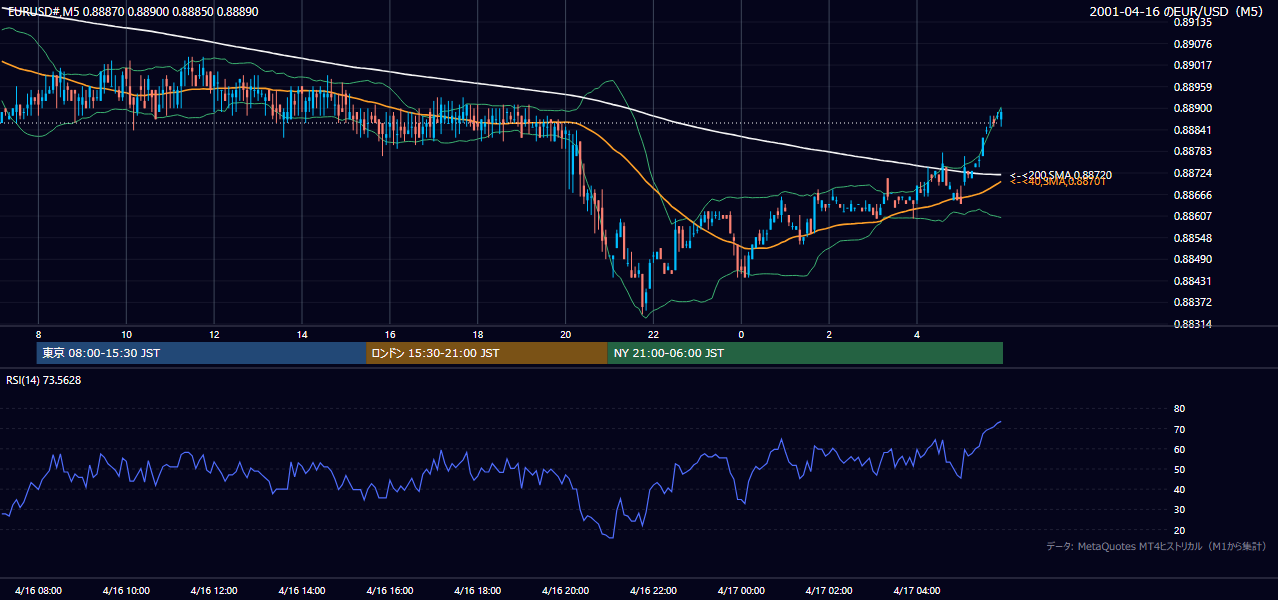The width and height of the screenshot is (1278, 600).
Task: Click RSI scale value 40
Action: coord(1180,489)
